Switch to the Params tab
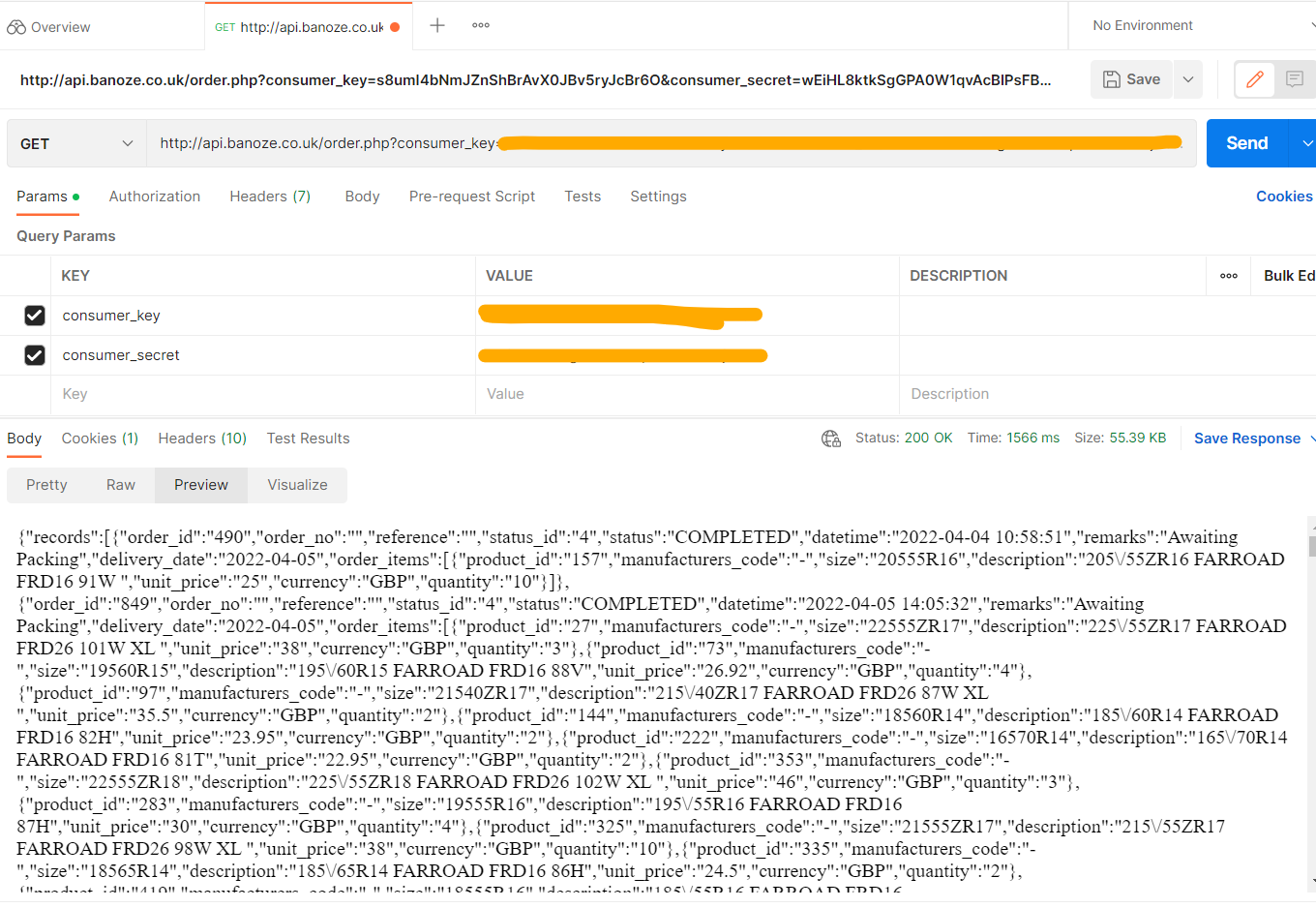 tap(47, 197)
